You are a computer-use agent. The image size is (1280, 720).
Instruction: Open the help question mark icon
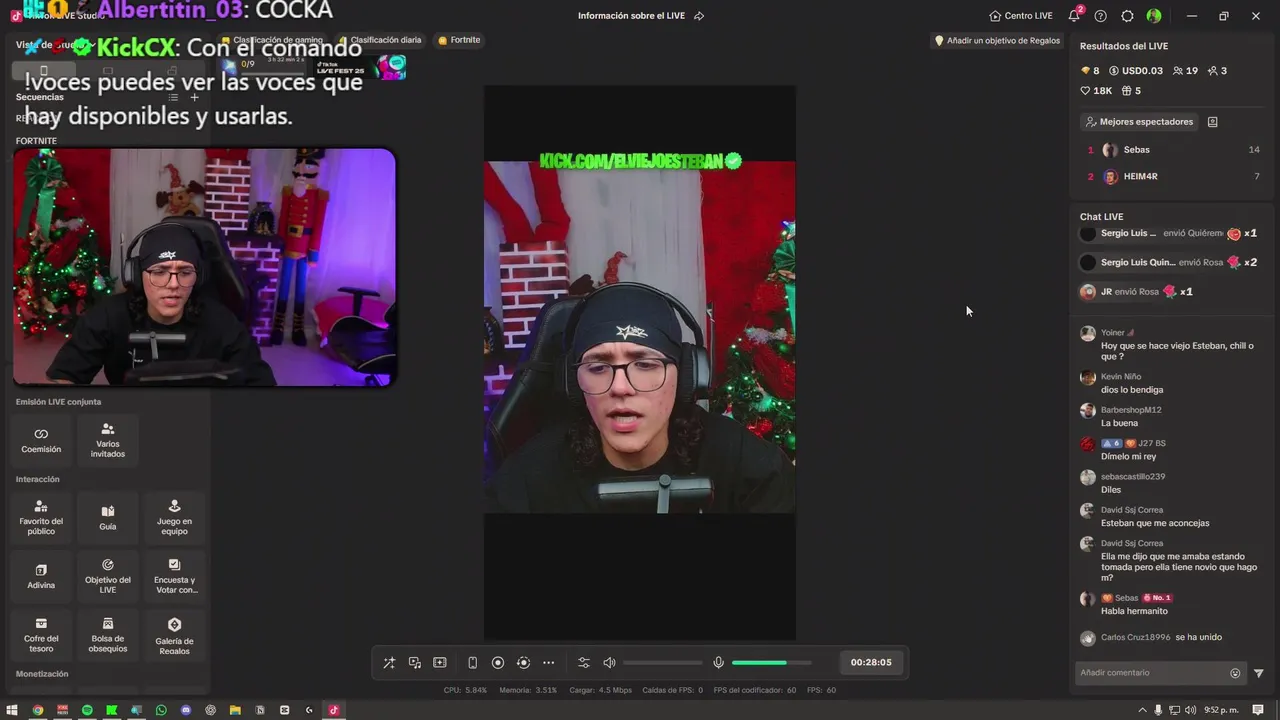tap(1101, 16)
